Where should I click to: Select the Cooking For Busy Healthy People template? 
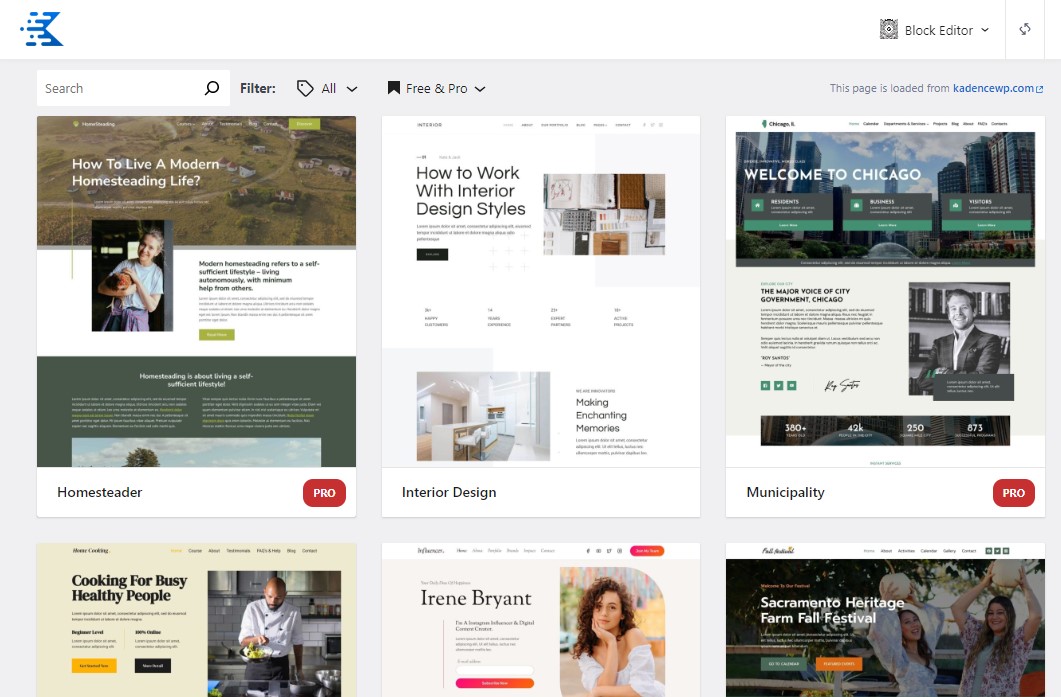click(x=196, y=620)
